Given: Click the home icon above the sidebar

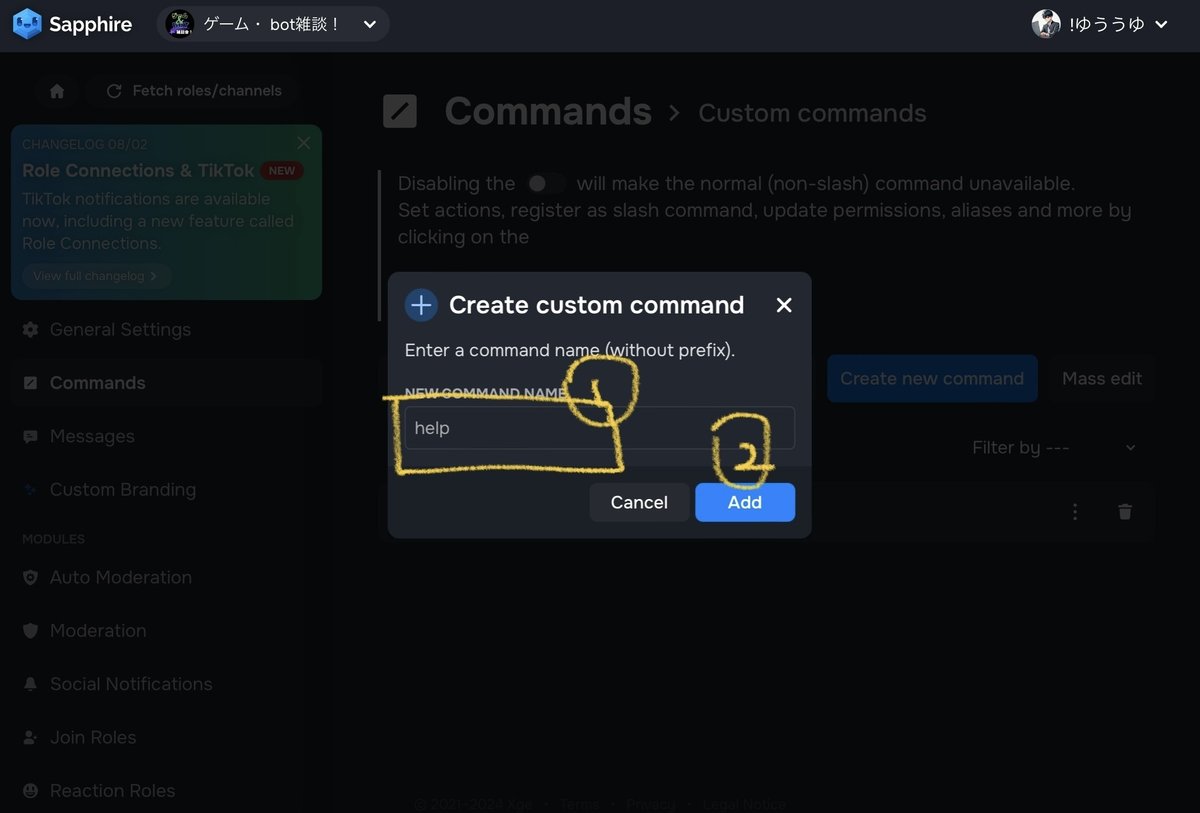Looking at the screenshot, I should [57, 90].
